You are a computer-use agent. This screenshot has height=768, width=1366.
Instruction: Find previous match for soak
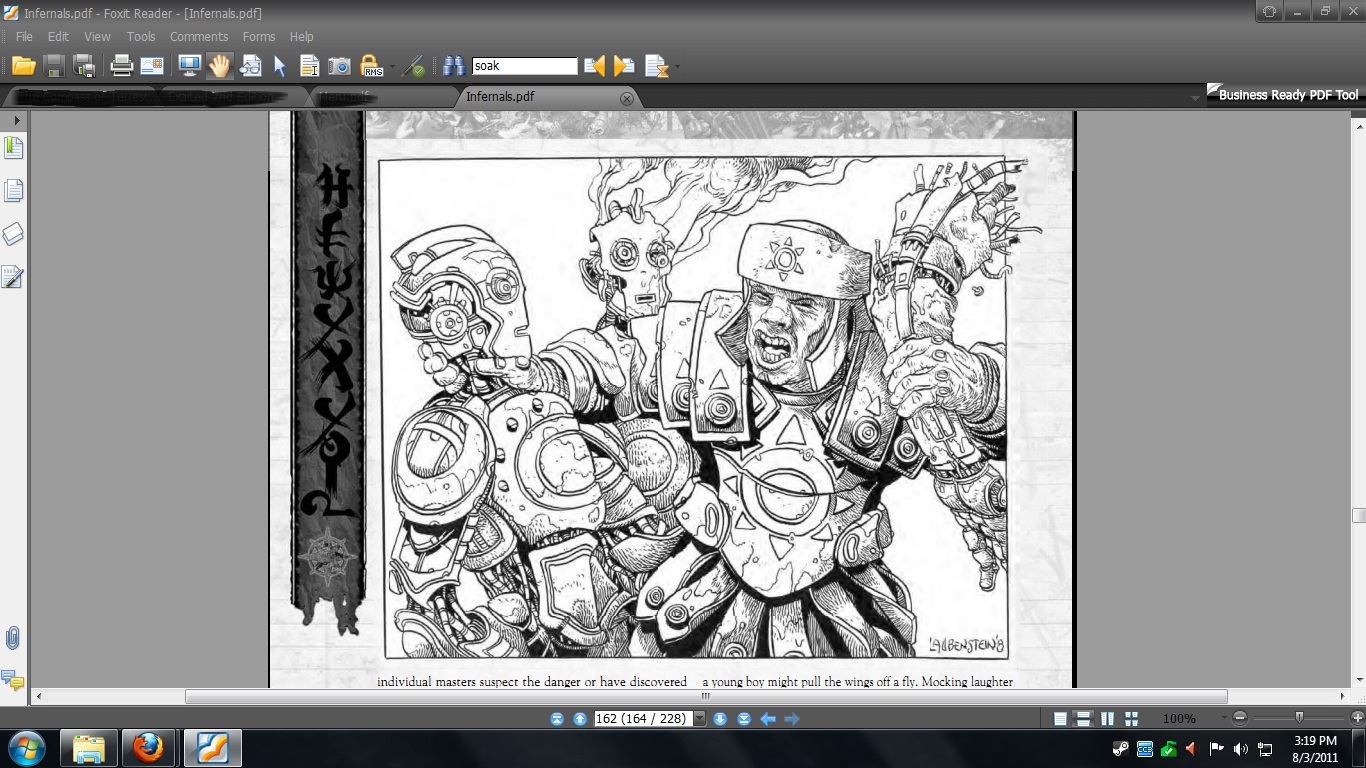[595, 66]
